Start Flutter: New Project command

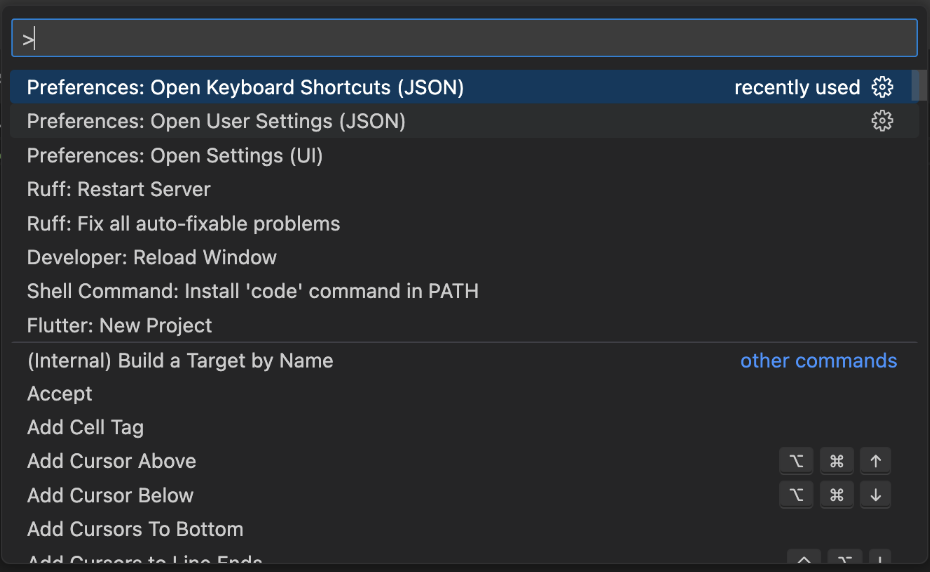click(x=120, y=325)
